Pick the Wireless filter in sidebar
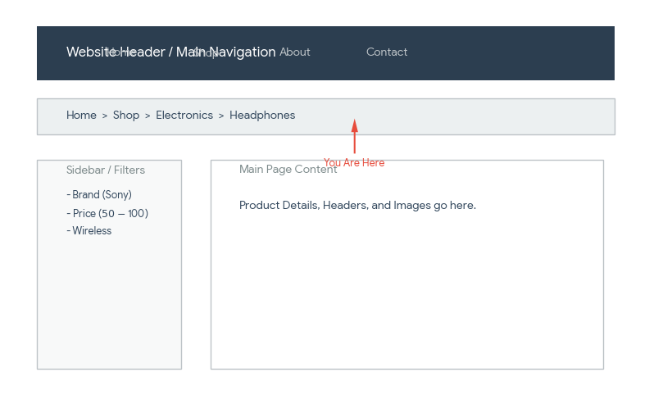652x395 pixels. tap(89, 231)
